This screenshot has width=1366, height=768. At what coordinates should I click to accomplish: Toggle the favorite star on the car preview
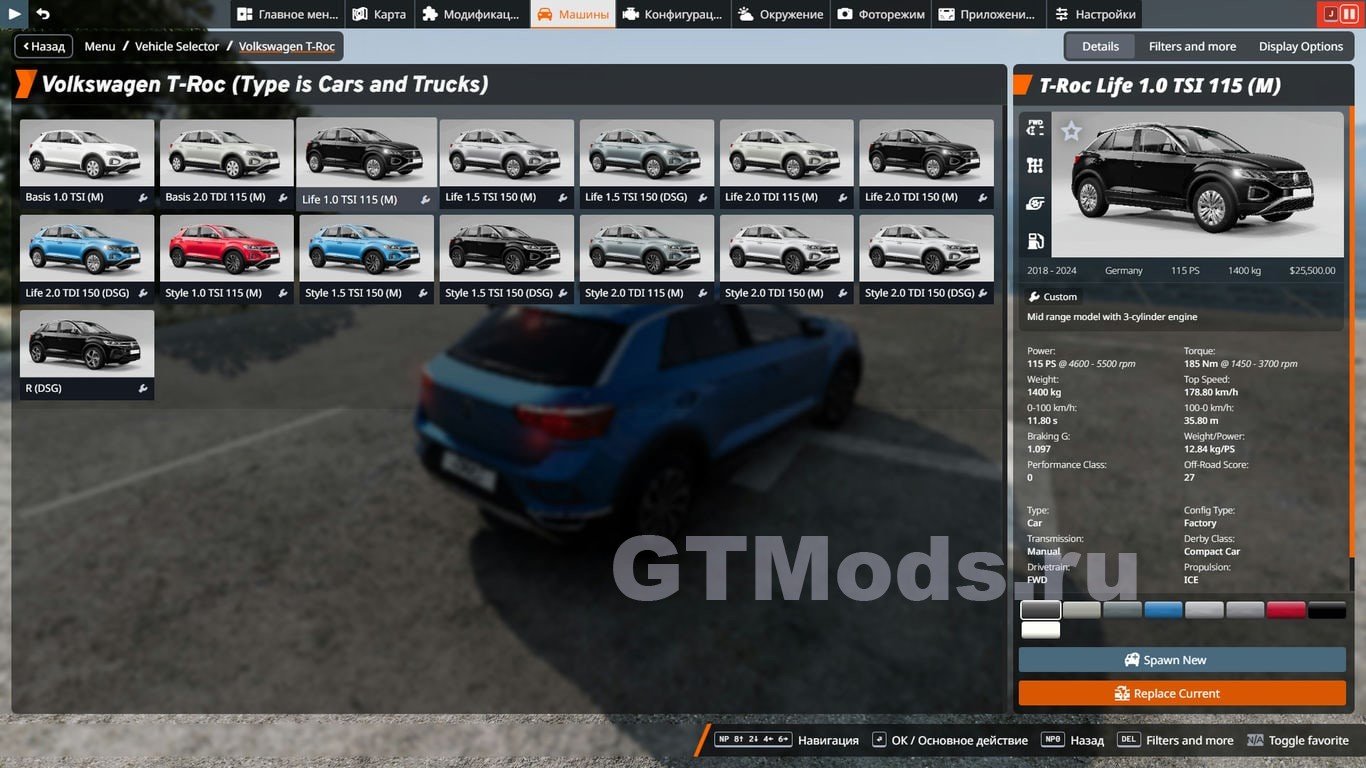point(1071,131)
